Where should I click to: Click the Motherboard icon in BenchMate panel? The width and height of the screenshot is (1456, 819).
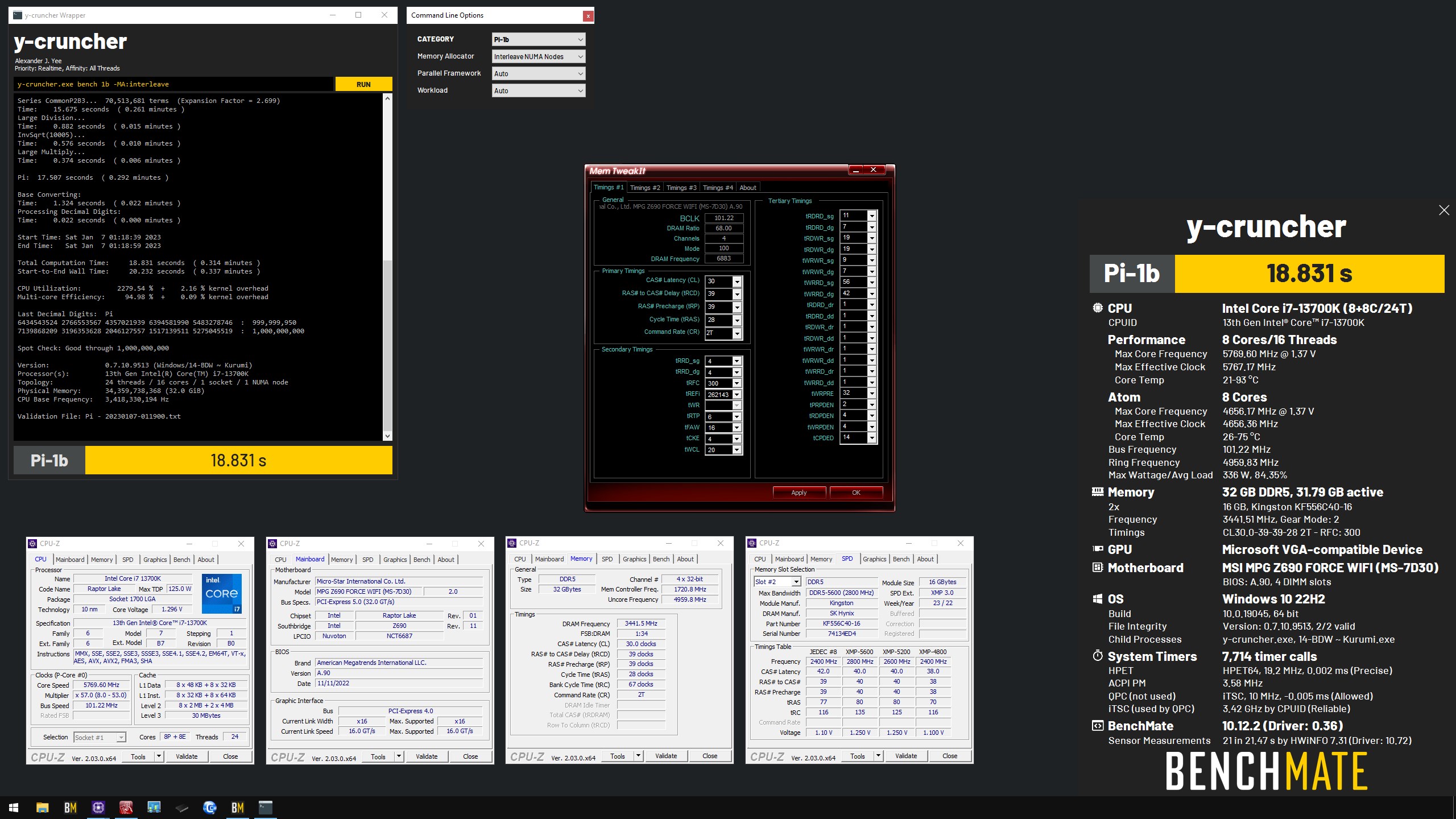click(1098, 567)
